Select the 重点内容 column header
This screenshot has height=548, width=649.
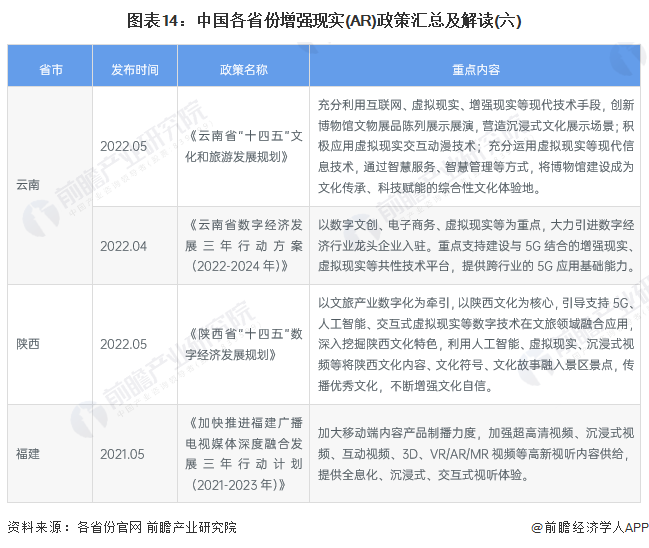(476, 69)
